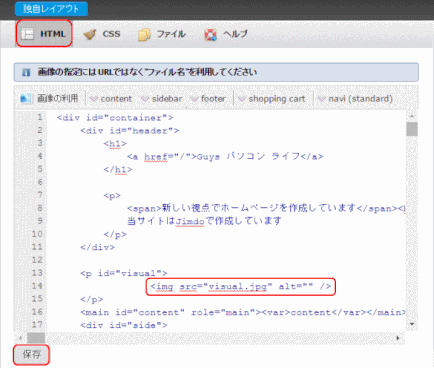Click the notice text about ファイル名
This screenshot has width=434, height=368.
click(x=147, y=72)
